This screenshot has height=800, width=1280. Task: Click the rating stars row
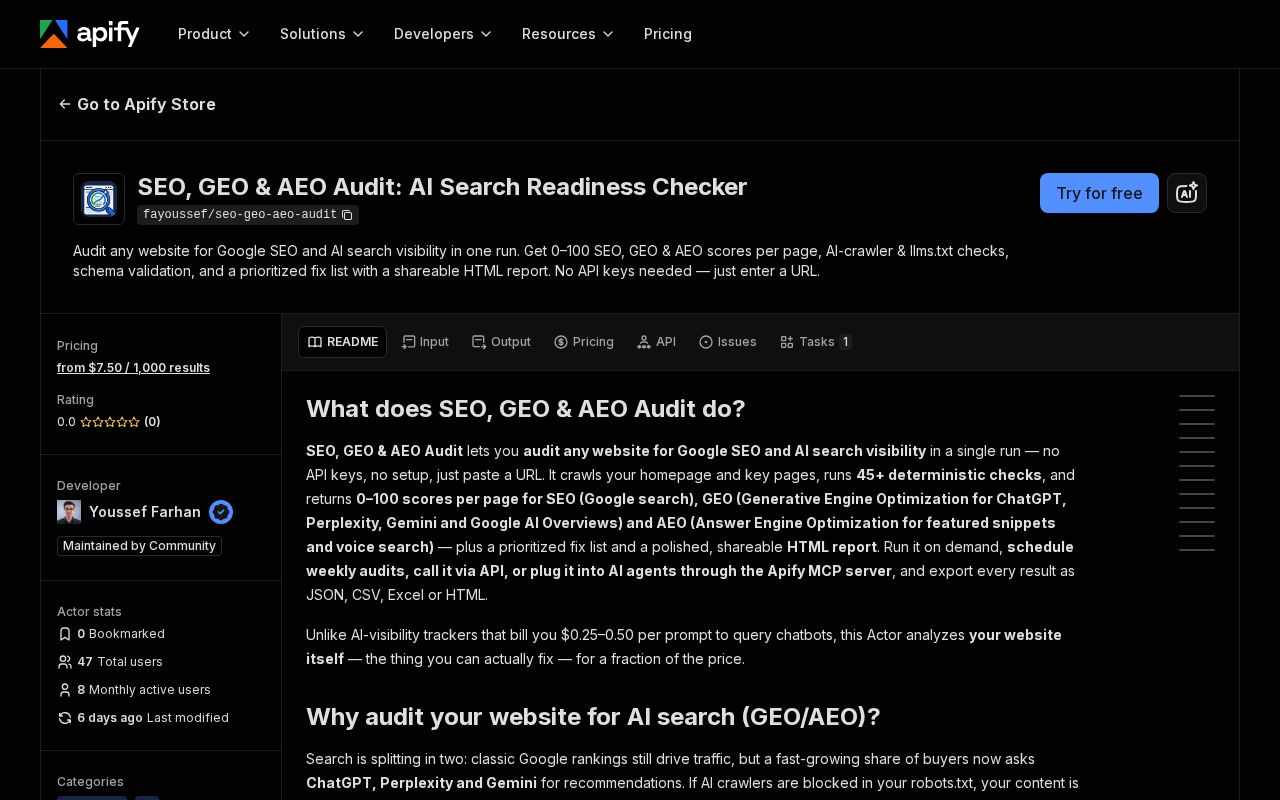pos(110,422)
